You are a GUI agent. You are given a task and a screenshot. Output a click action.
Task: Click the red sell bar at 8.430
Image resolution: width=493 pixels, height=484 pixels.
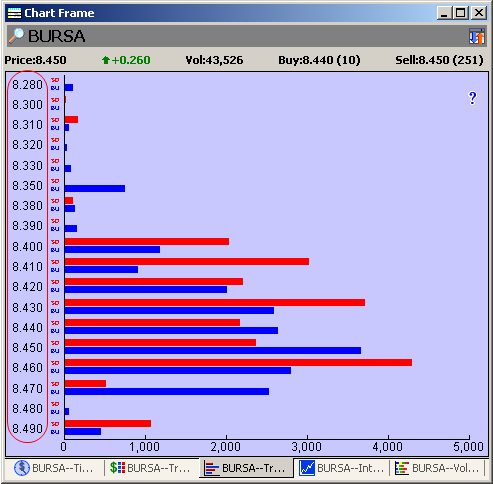[215, 302]
